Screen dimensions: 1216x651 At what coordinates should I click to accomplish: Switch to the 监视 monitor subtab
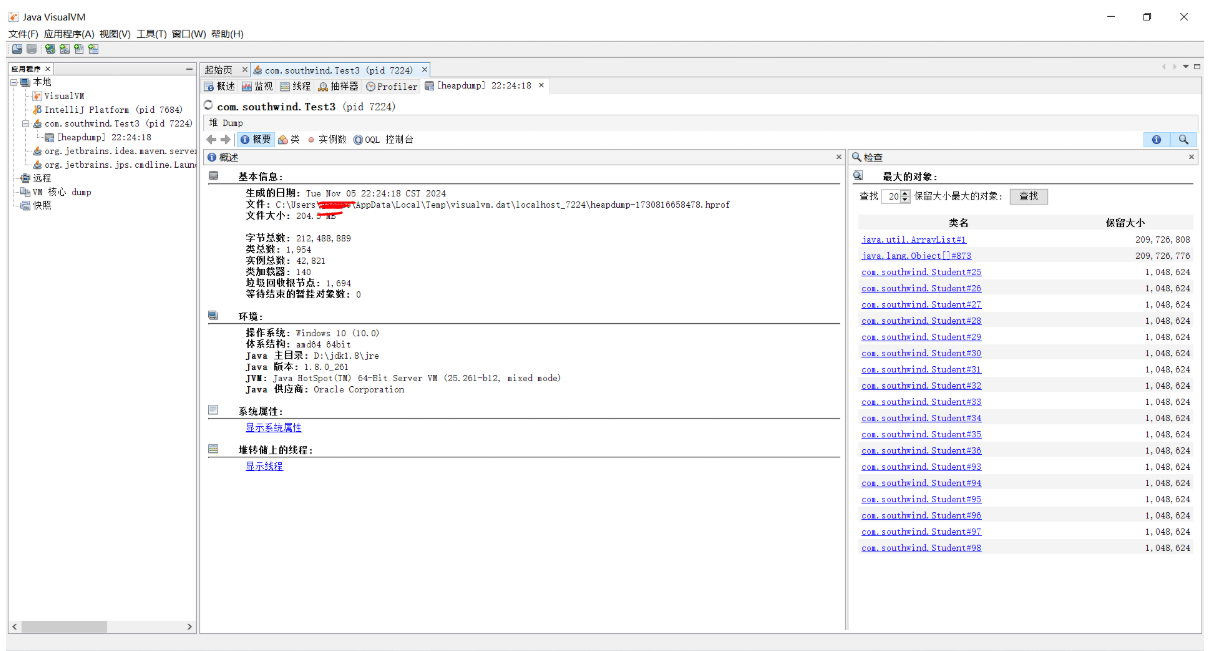click(x=257, y=87)
